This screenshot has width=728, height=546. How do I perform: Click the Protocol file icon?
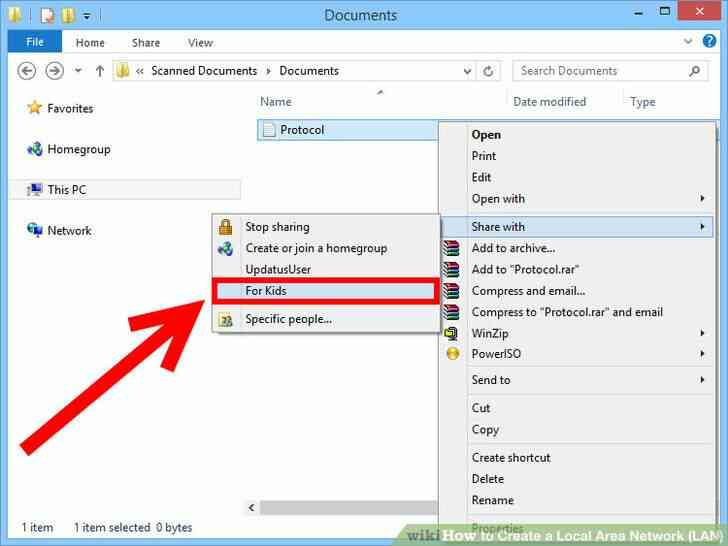click(269, 130)
